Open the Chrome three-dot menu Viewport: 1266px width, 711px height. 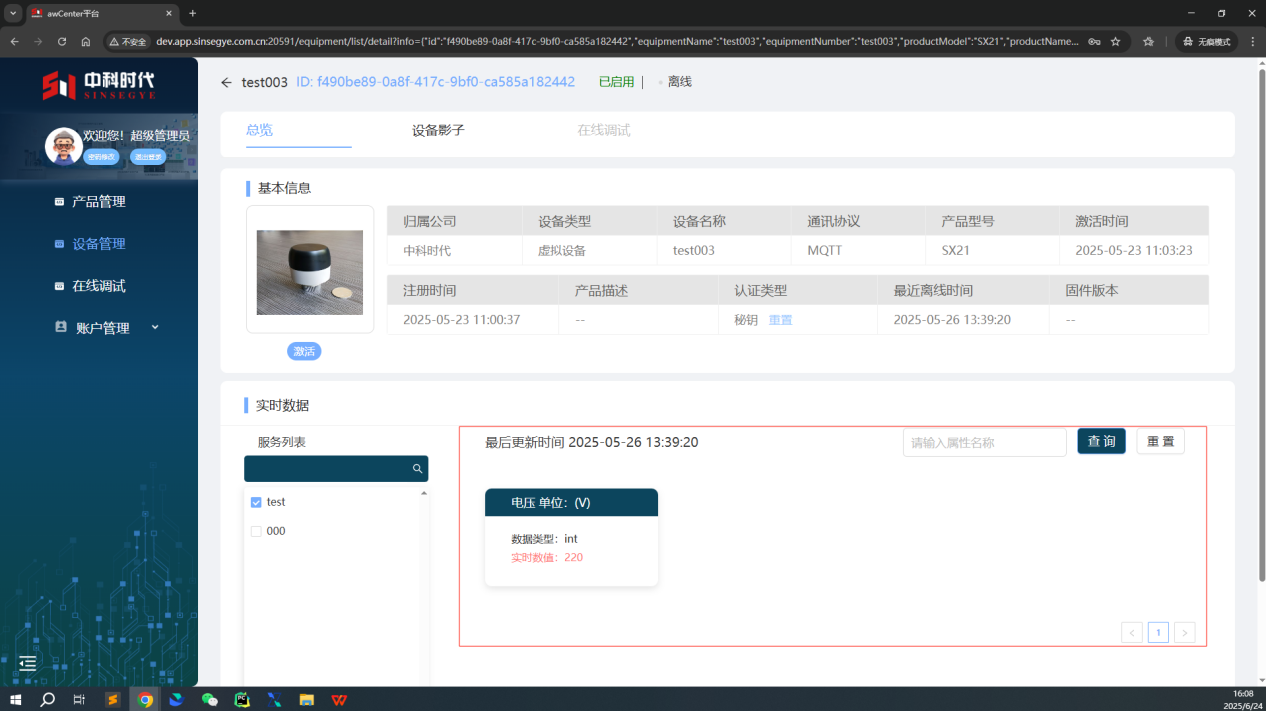click(1253, 42)
